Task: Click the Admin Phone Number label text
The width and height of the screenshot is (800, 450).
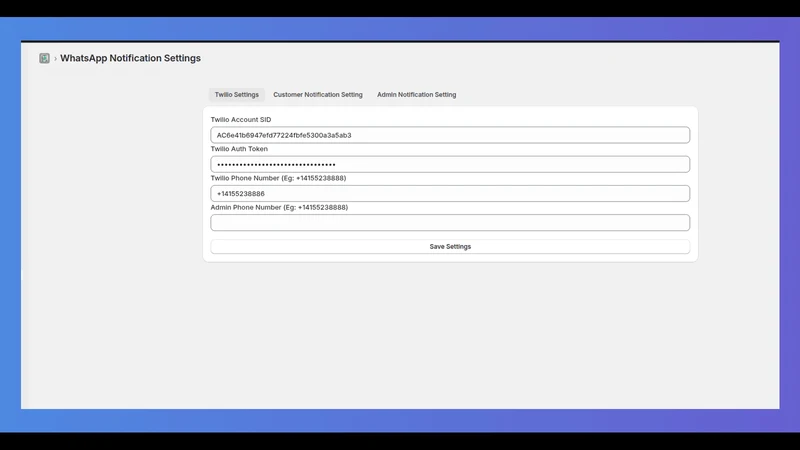Action: pos(279,207)
